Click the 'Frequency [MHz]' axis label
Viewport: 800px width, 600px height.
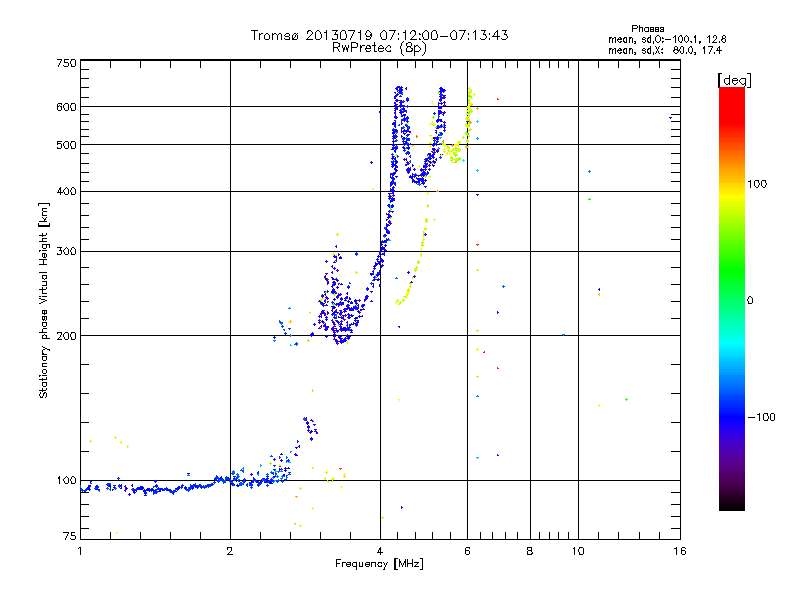[x=379, y=564]
